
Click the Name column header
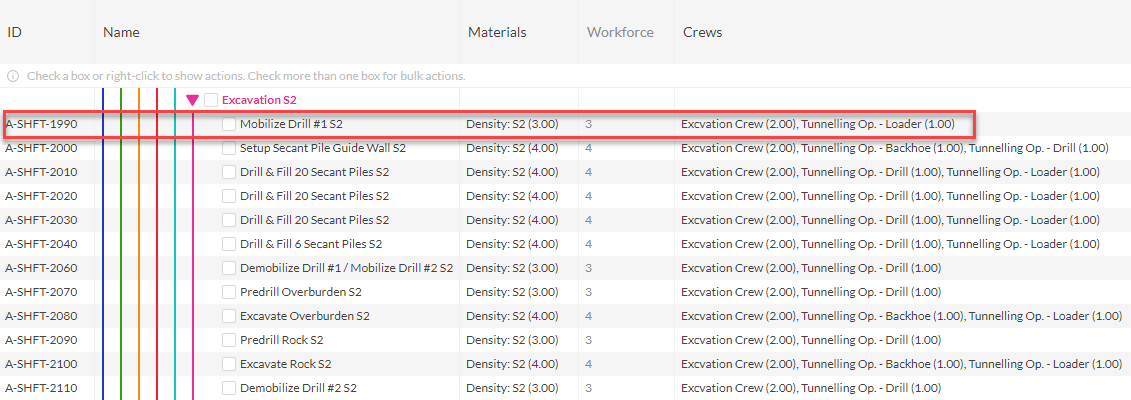[121, 32]
